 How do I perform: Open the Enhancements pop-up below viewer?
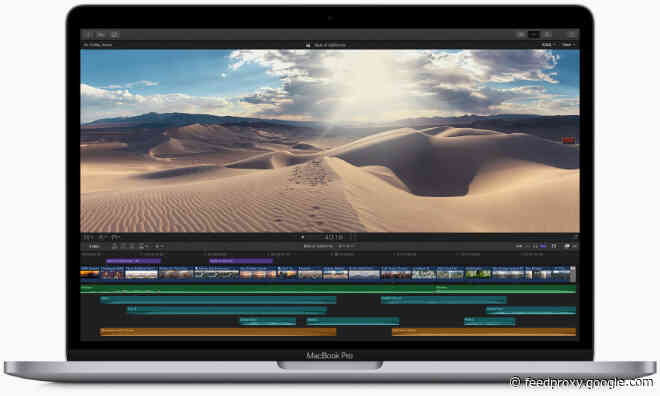tap(102, 237)
